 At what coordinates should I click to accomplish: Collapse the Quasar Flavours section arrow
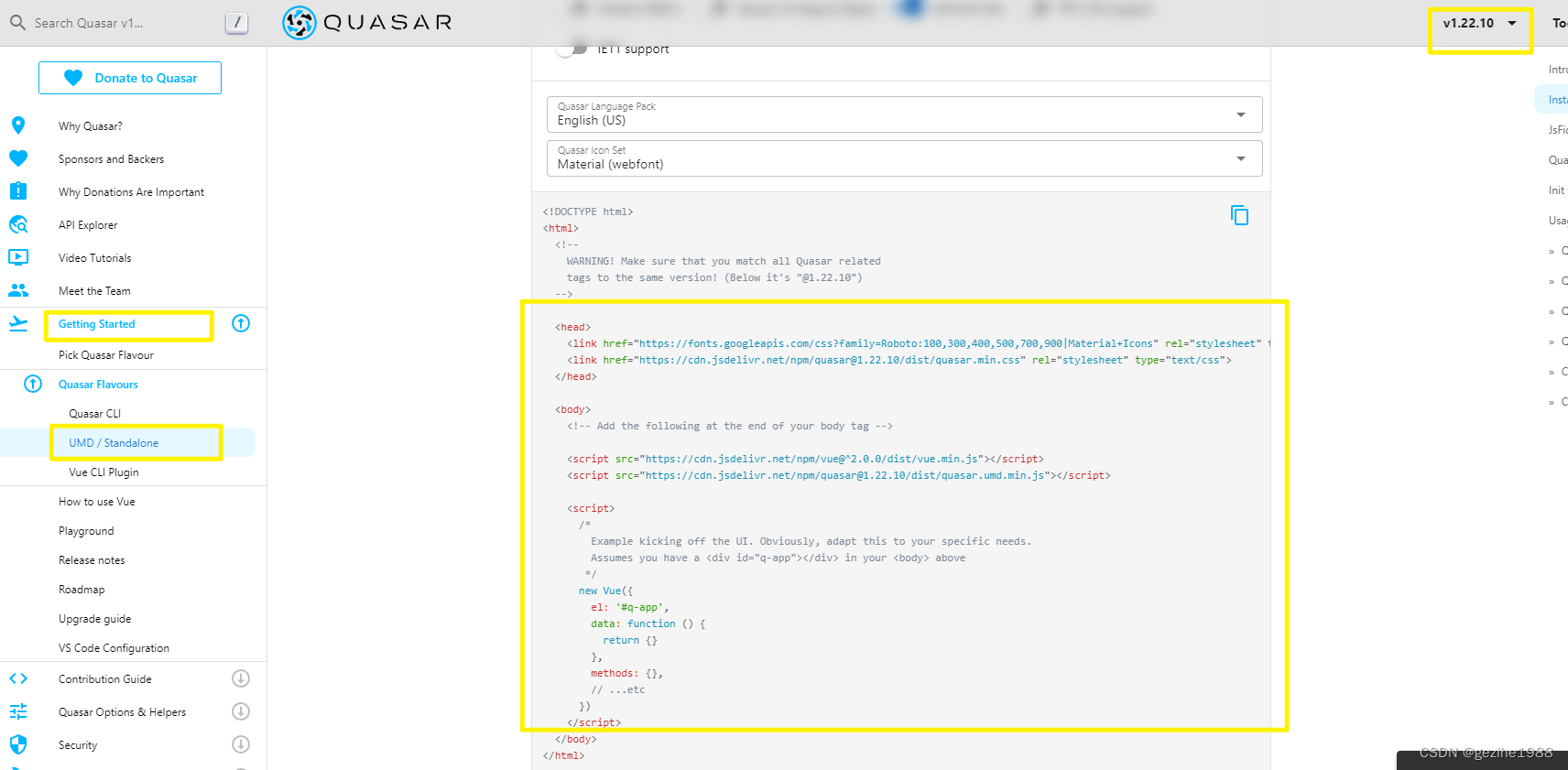(x=33, y=384)
